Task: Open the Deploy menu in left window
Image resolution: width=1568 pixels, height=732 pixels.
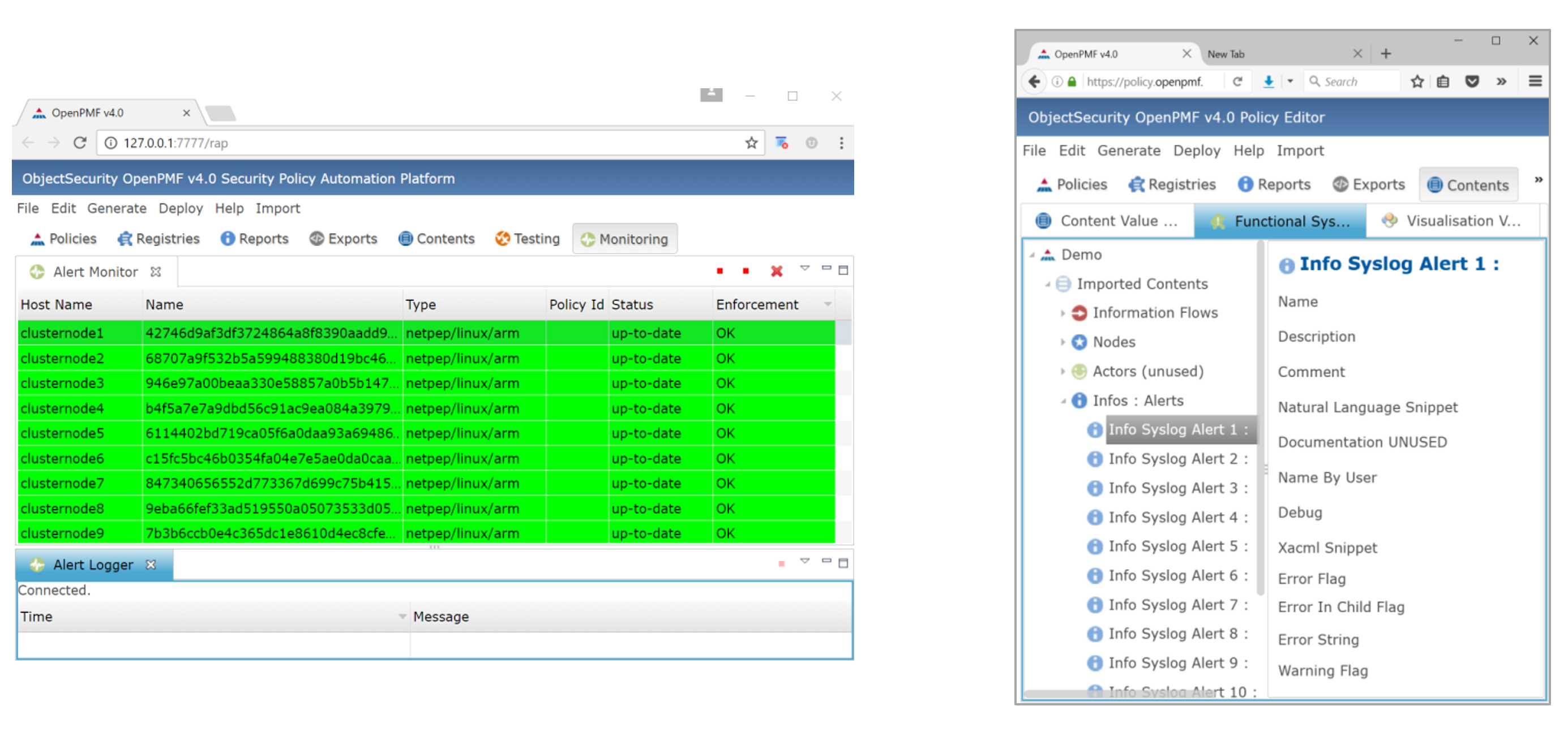Action: [x=181, y=208]
